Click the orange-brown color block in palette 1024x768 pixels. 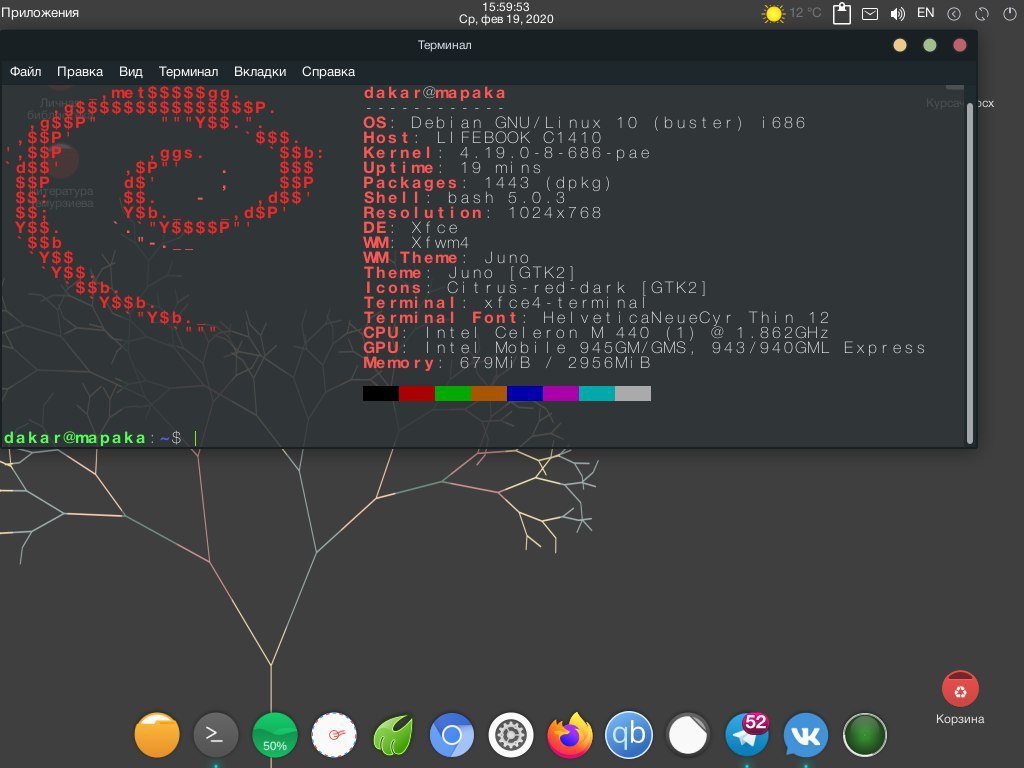click(488, 393)
